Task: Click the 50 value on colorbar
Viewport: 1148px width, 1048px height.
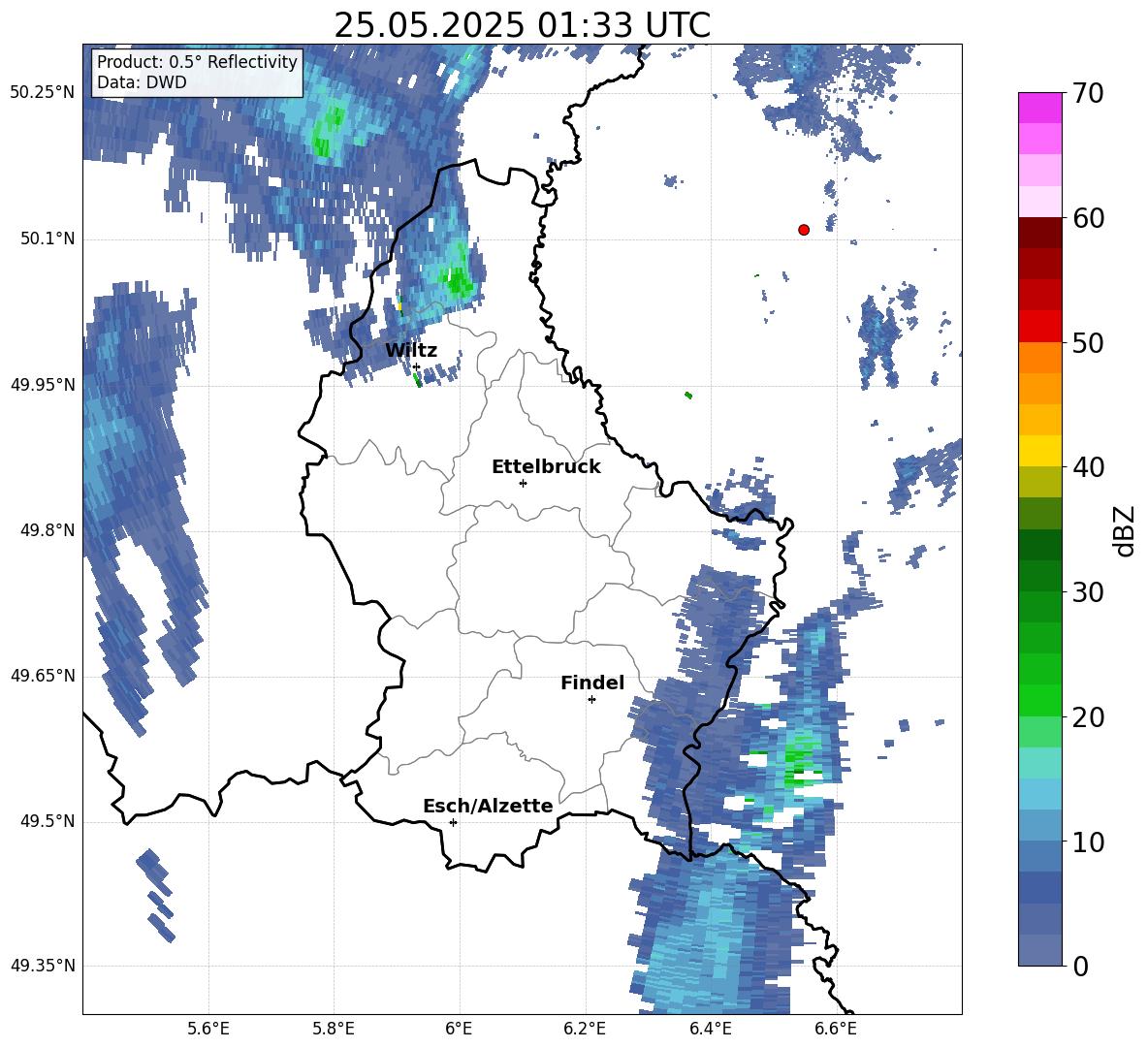Action: coord(1088,343)
